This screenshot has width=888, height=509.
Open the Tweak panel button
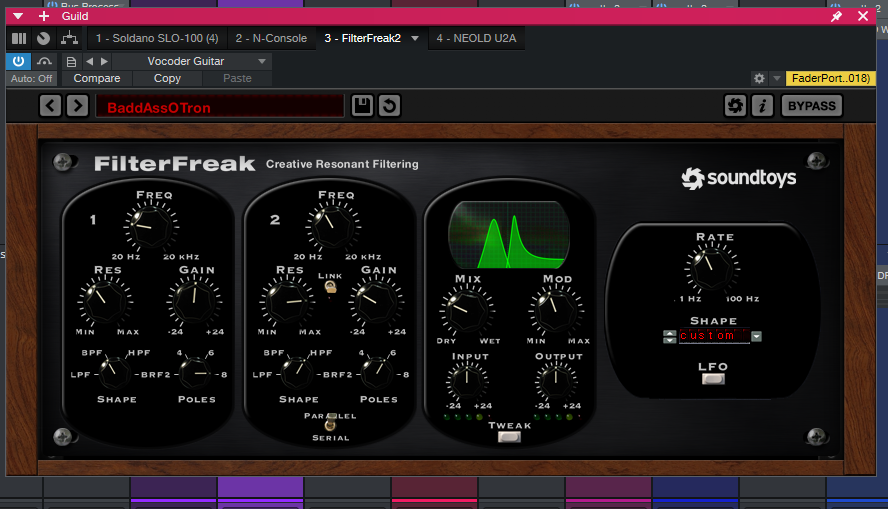(x=509, y=437)
